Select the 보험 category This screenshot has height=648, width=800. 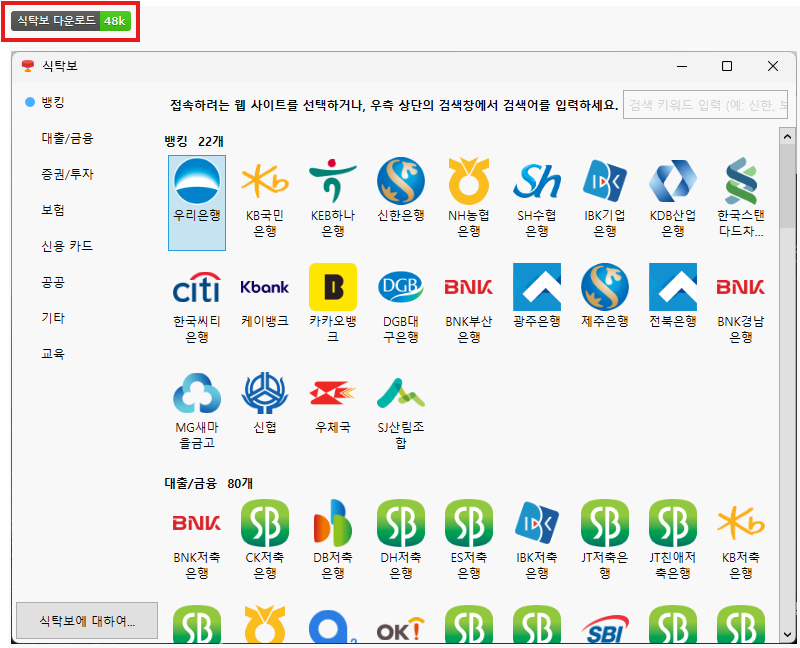click(53, 210)
